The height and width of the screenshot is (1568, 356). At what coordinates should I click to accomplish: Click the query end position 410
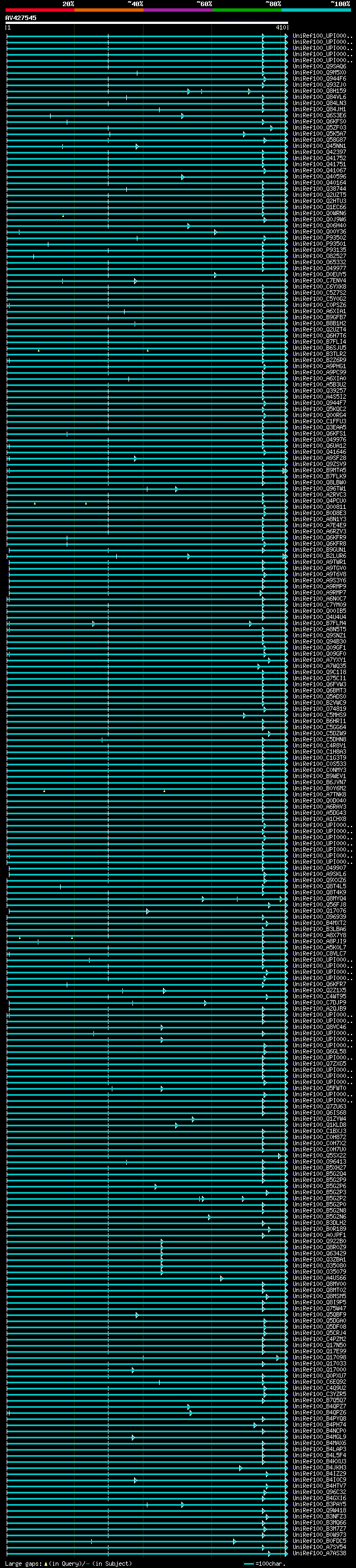(280, 27)
